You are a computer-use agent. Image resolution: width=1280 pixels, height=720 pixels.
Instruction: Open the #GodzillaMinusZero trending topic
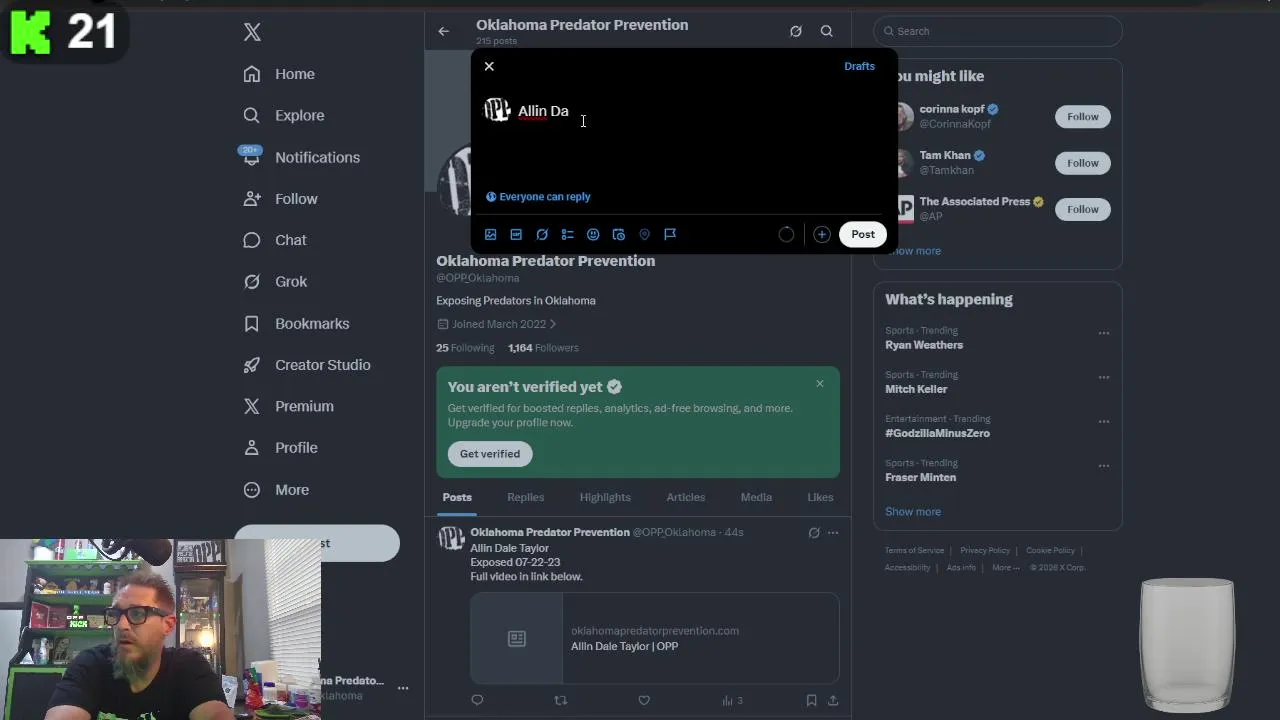pyautogui.click(x=937, y=433)
